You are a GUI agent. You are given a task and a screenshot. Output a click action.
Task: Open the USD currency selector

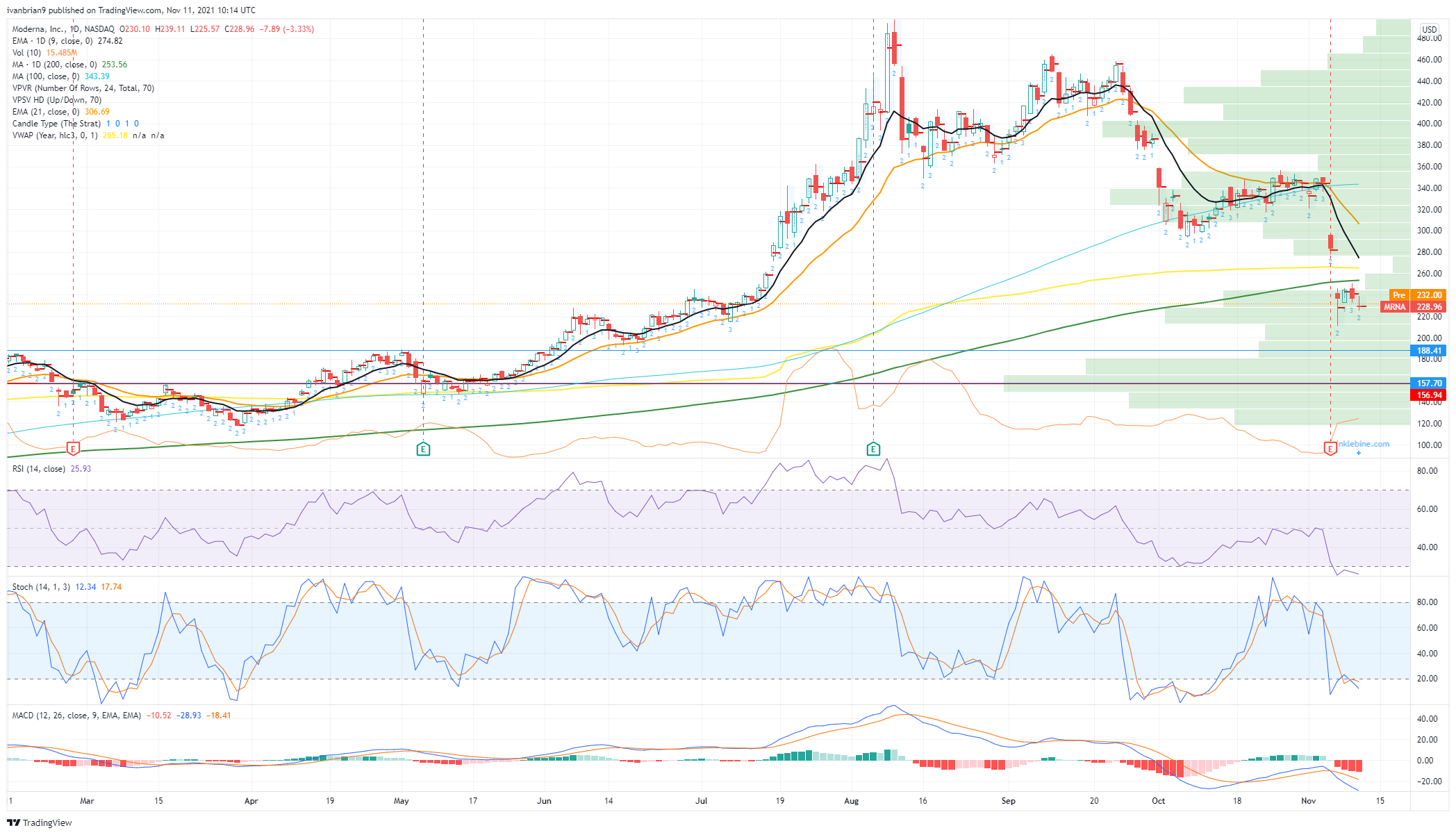[1429, 29]
